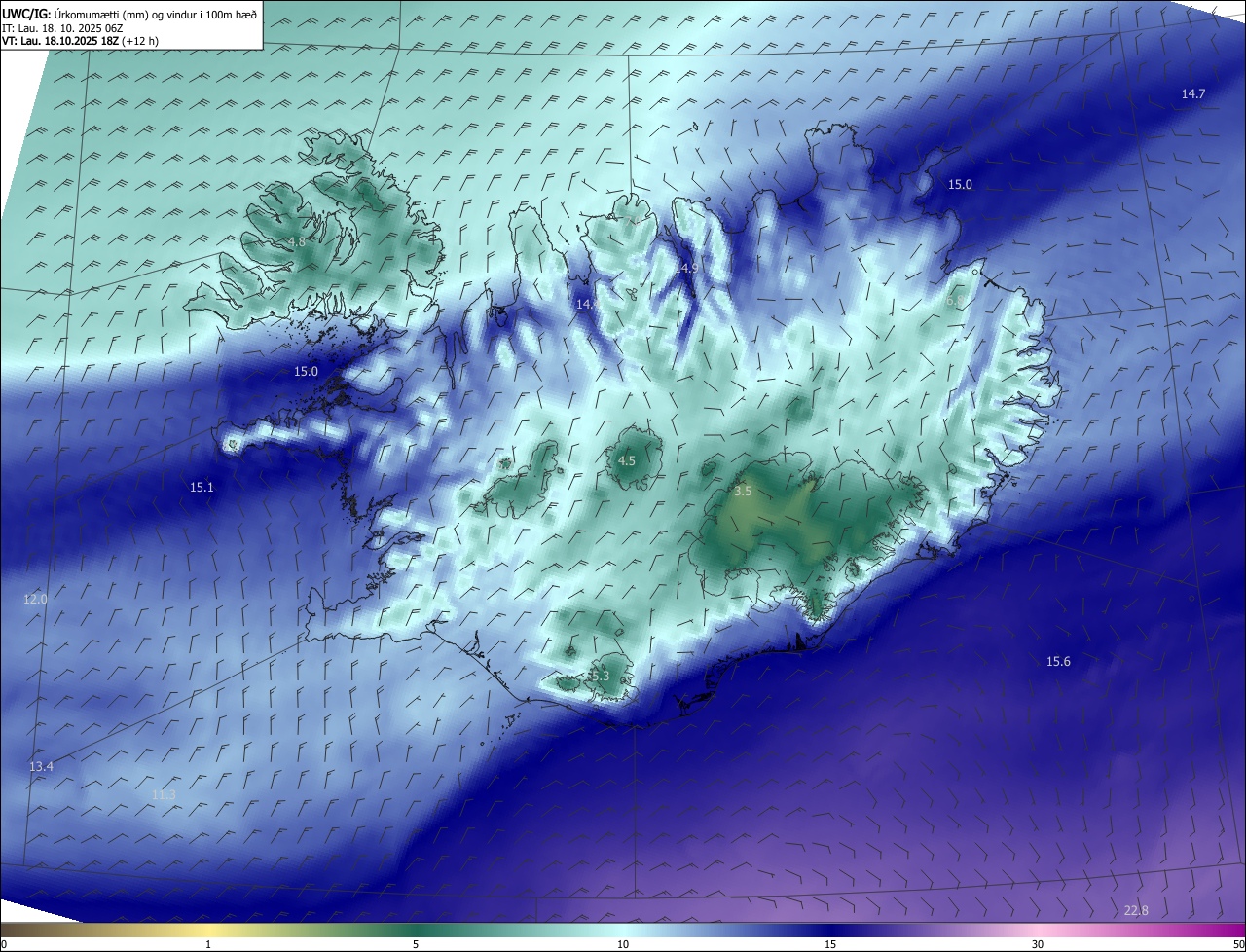Click the 4.5 value on the glacier
The image size is (1246, 952).
point(627,460)
